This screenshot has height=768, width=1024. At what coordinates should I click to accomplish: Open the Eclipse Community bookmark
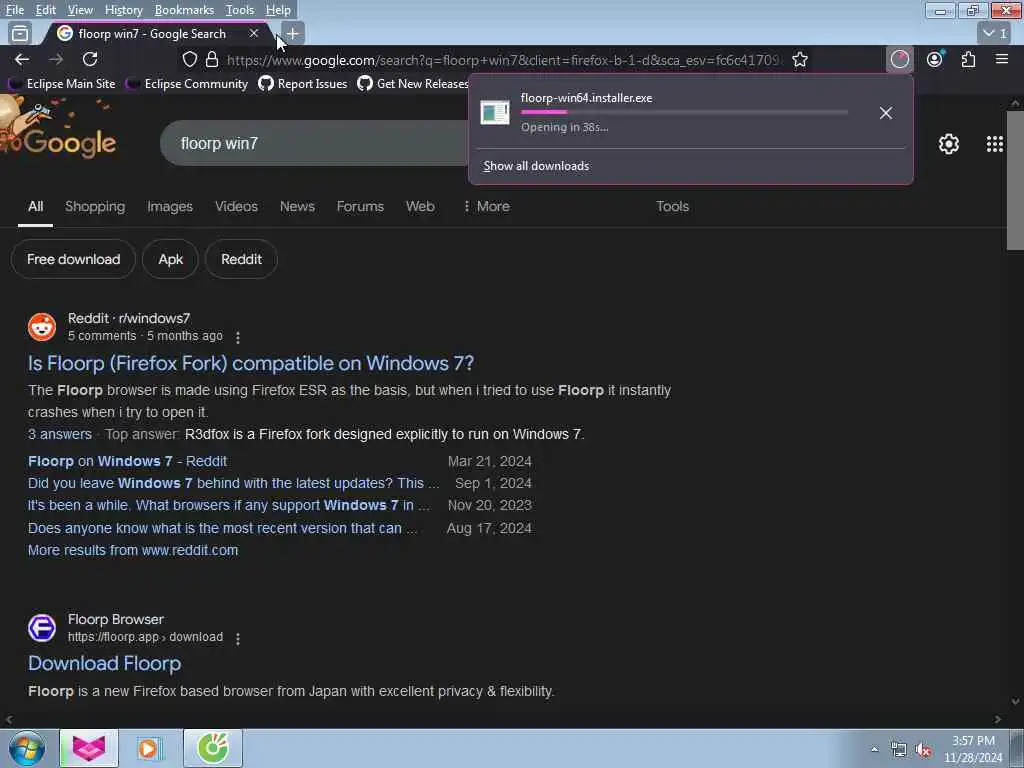tap(188, 84)
